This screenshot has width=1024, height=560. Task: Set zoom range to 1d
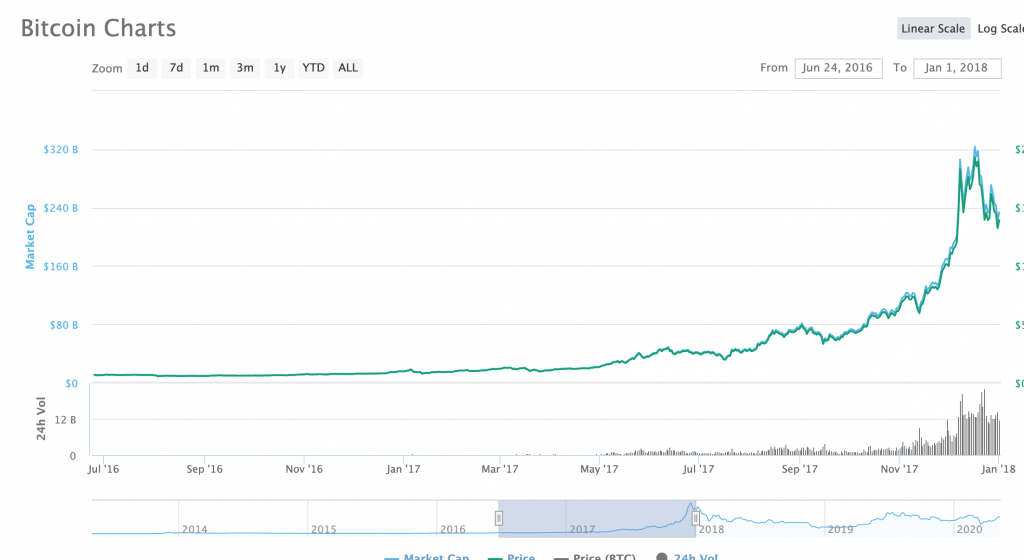point(142,68)
